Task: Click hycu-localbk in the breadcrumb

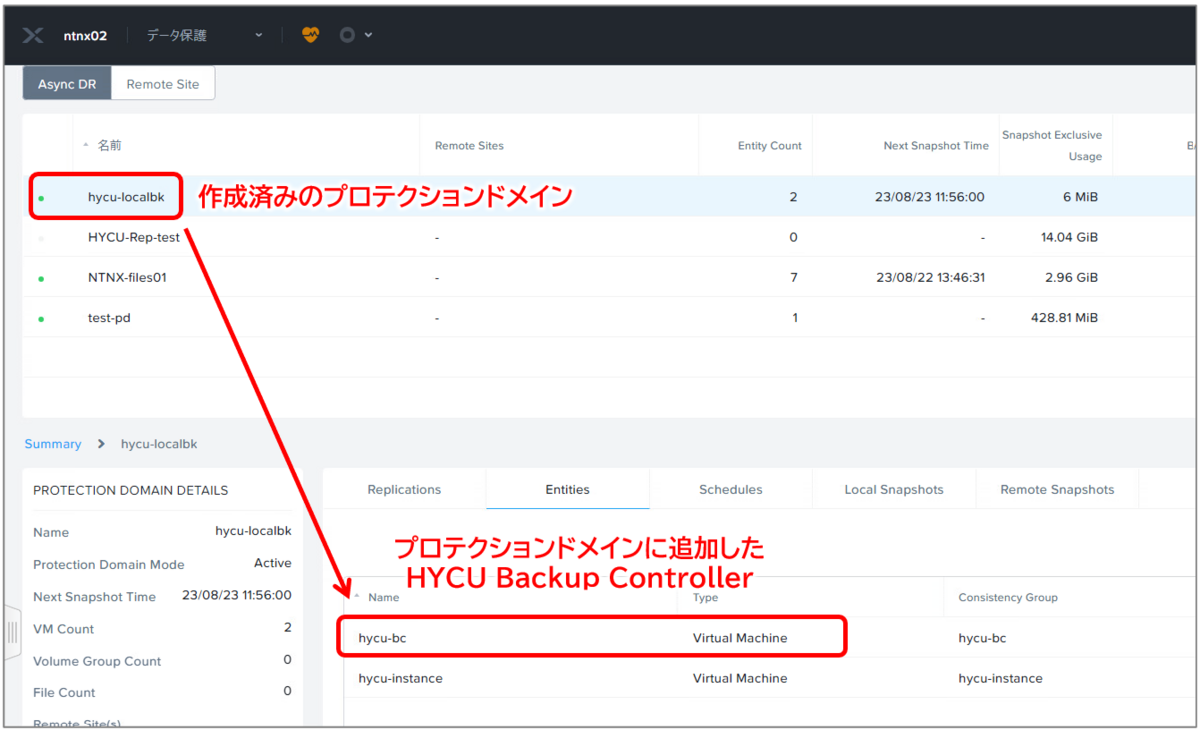Action: click(159, 444)
